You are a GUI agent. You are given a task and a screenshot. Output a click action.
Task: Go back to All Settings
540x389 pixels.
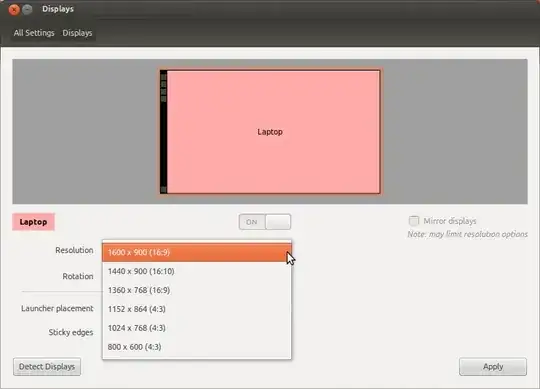(x=34, y=33)
